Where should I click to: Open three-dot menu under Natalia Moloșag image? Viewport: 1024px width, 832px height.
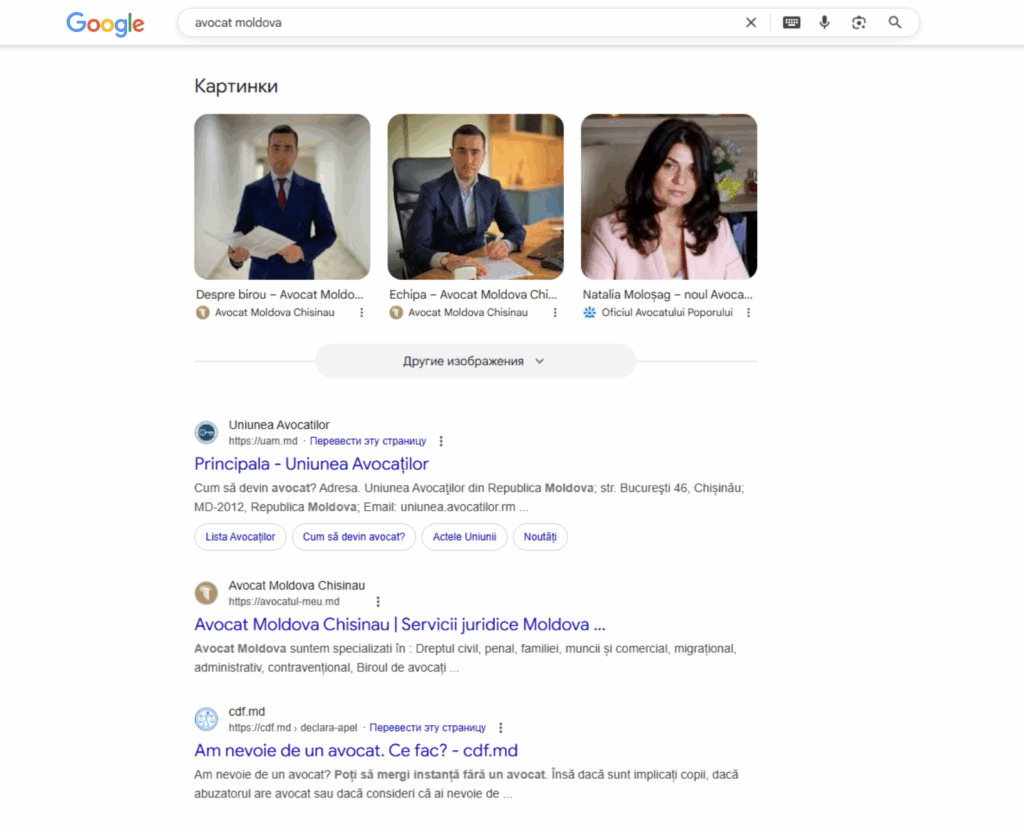(748, 313)
